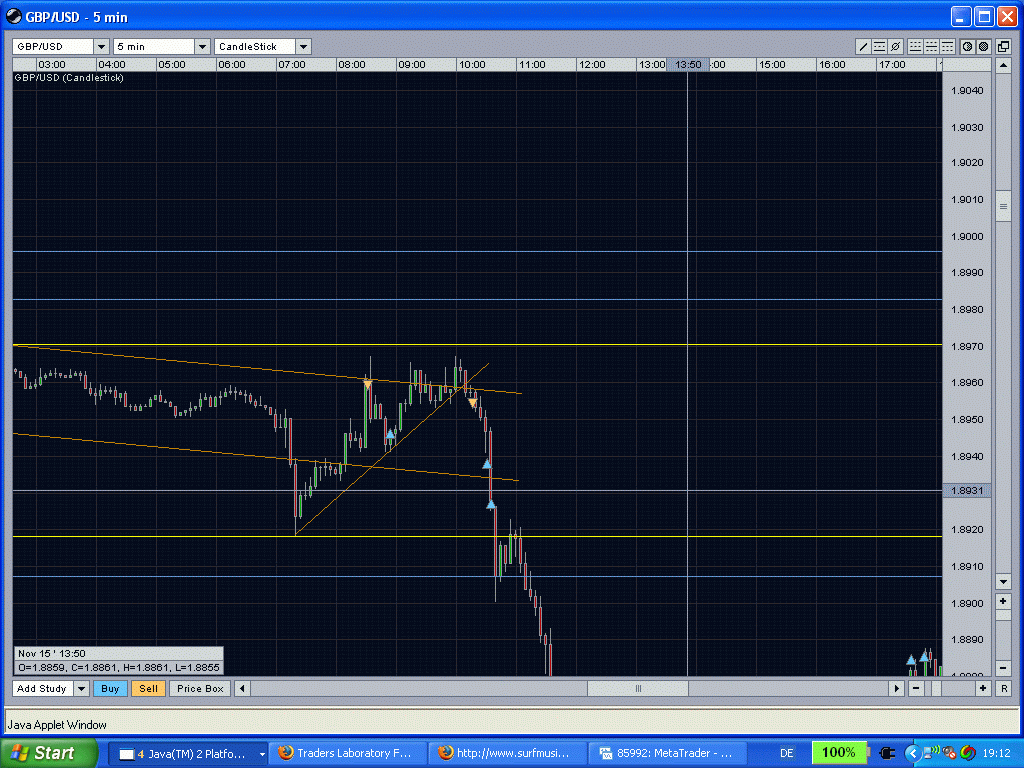The width and height of the screenshot is (1024, 768).
Task: Click the orange Sell button
Action: pyautogui.click(x=148, y=688)
